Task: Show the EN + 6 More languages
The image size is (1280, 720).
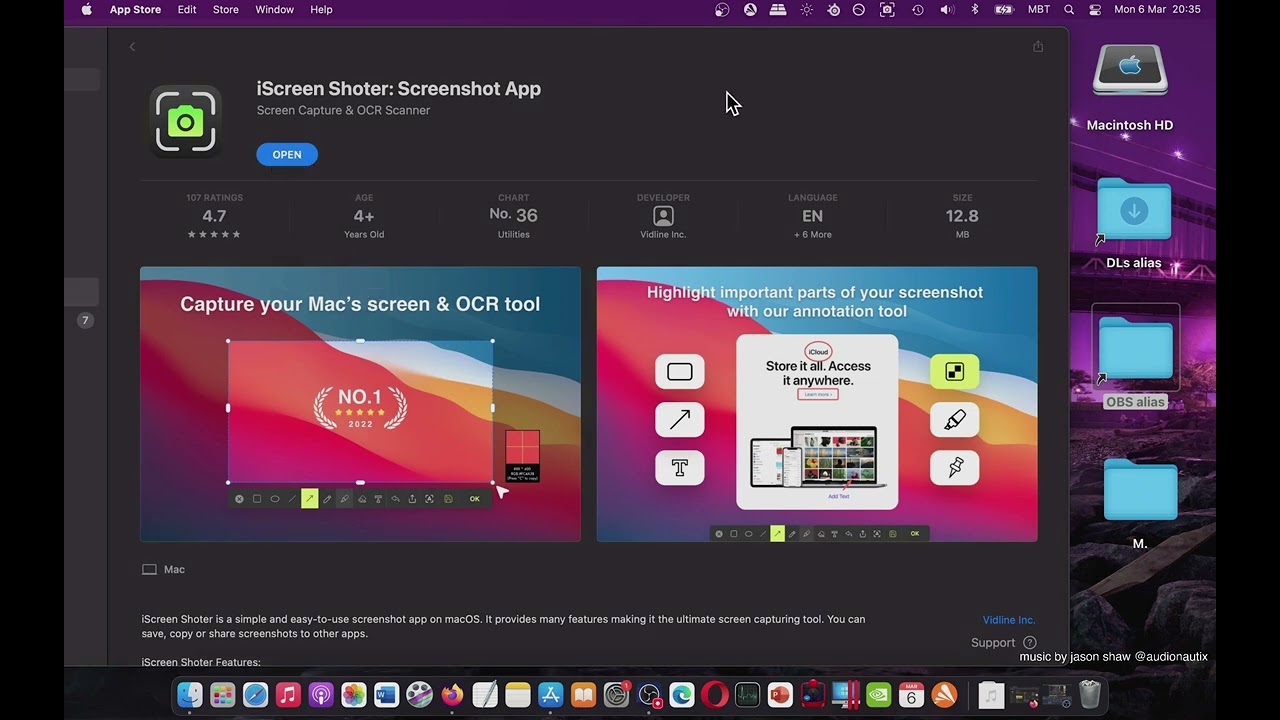Action: [x=812, y=216]
